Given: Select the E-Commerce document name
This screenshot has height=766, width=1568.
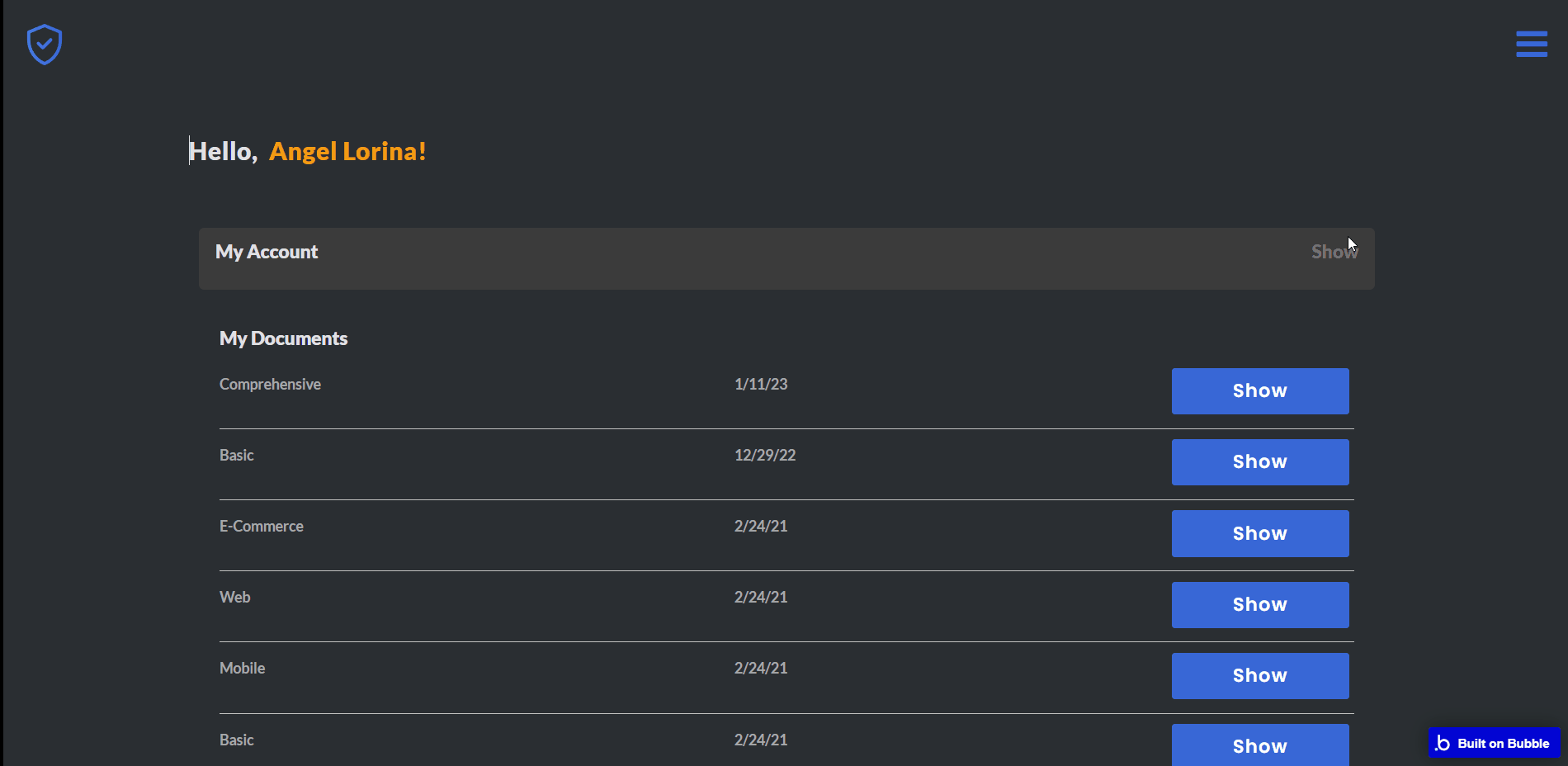Looking at the screenshot, I should (261, 527).
